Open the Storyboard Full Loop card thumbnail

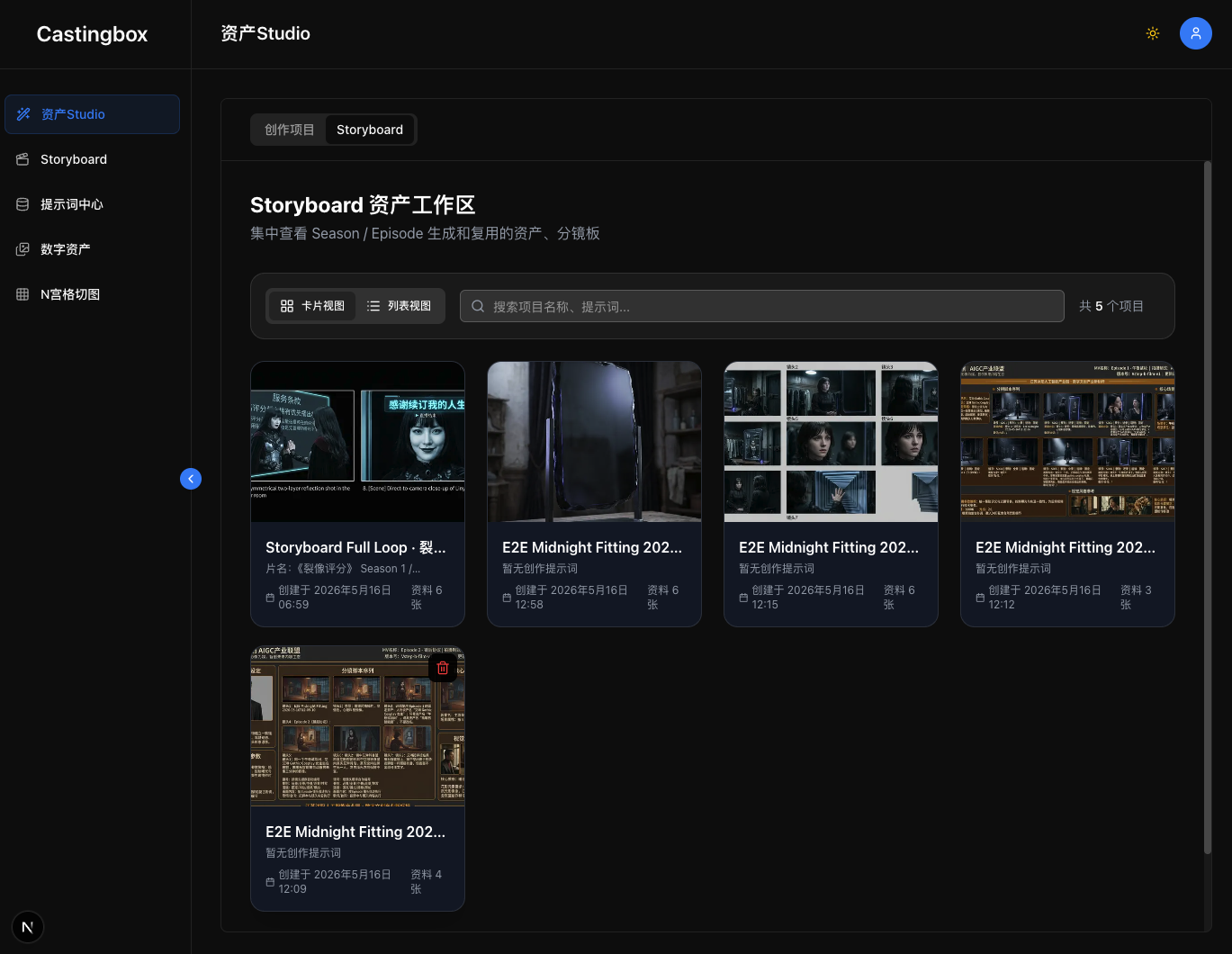tap(358, 442)
